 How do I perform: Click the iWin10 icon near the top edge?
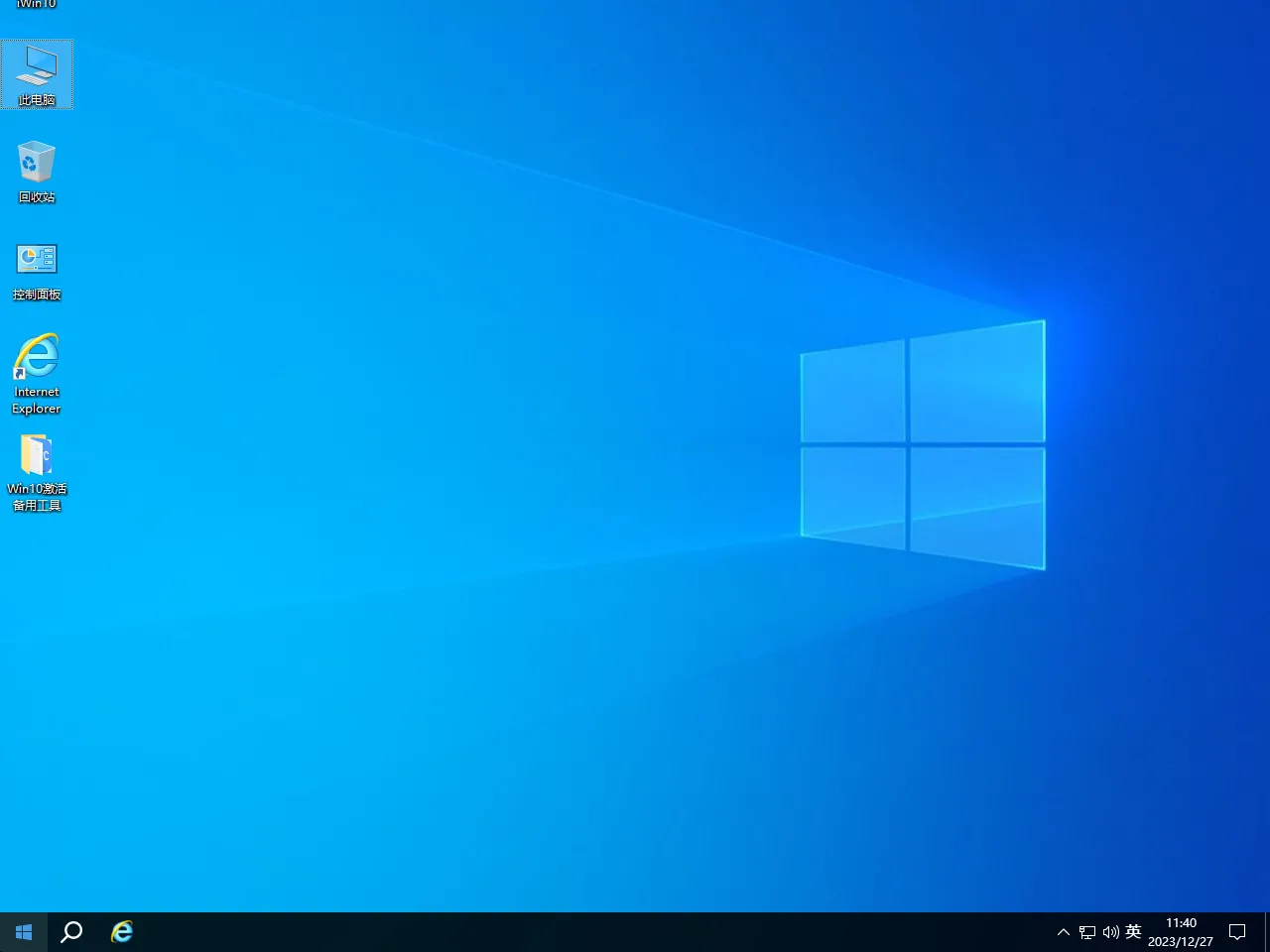(x=37, y=5)
